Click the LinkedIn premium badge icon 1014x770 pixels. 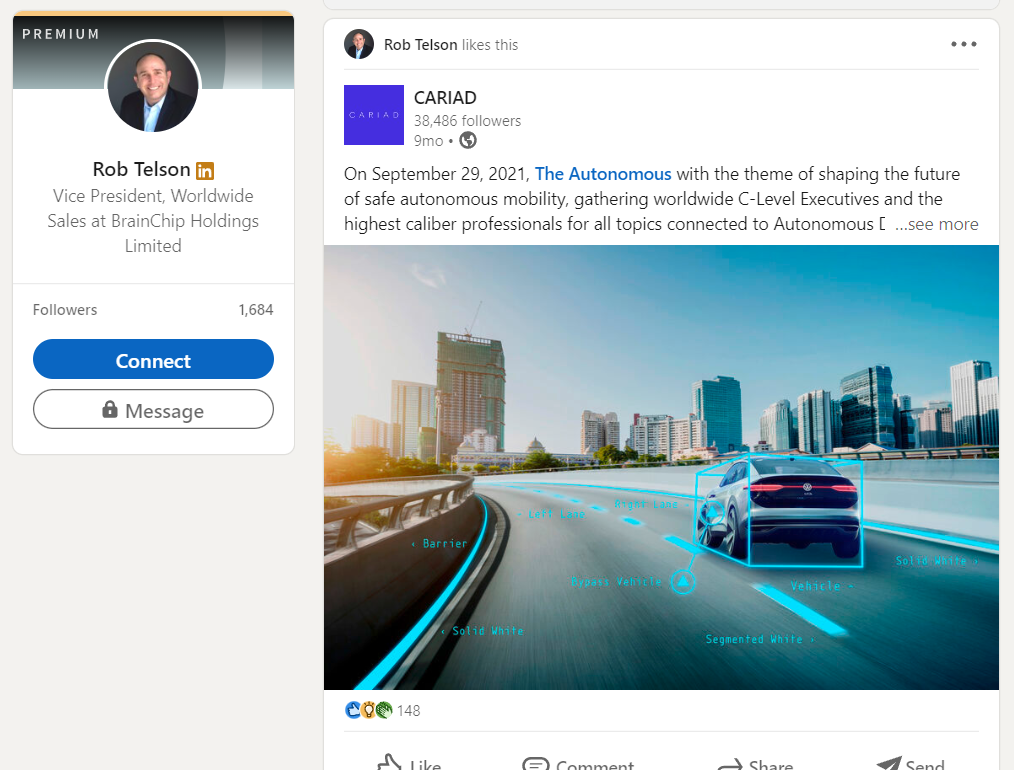[204, 171]
